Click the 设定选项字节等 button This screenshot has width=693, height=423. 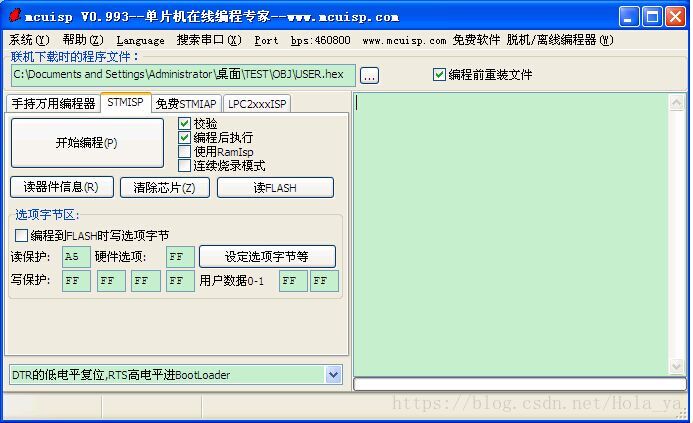click(x=267, y=256)
